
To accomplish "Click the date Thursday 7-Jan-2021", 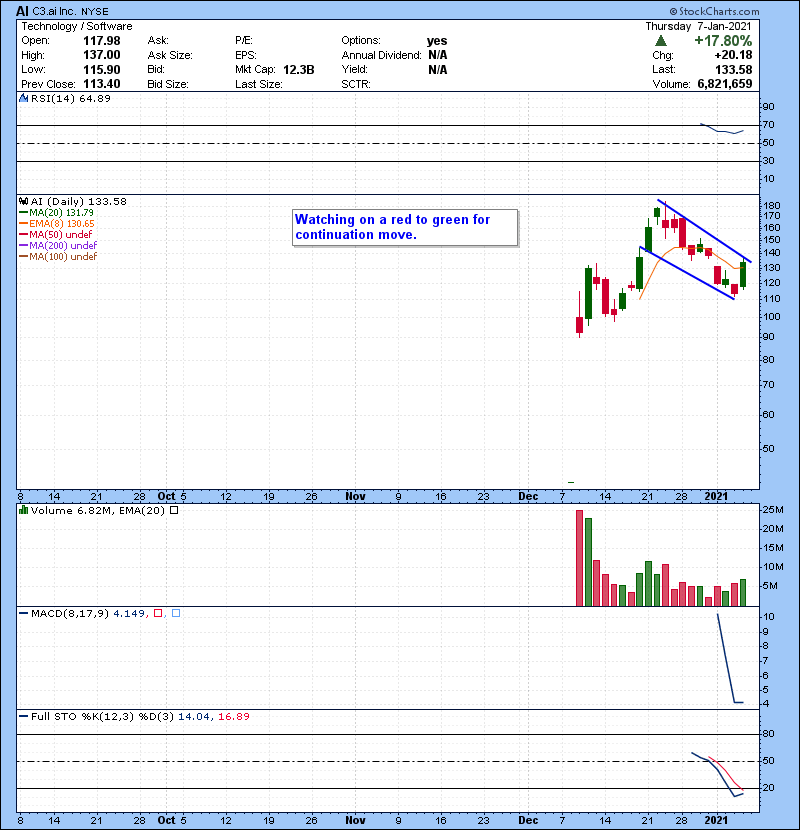I will pyautogui.click(x=698, y=26).
